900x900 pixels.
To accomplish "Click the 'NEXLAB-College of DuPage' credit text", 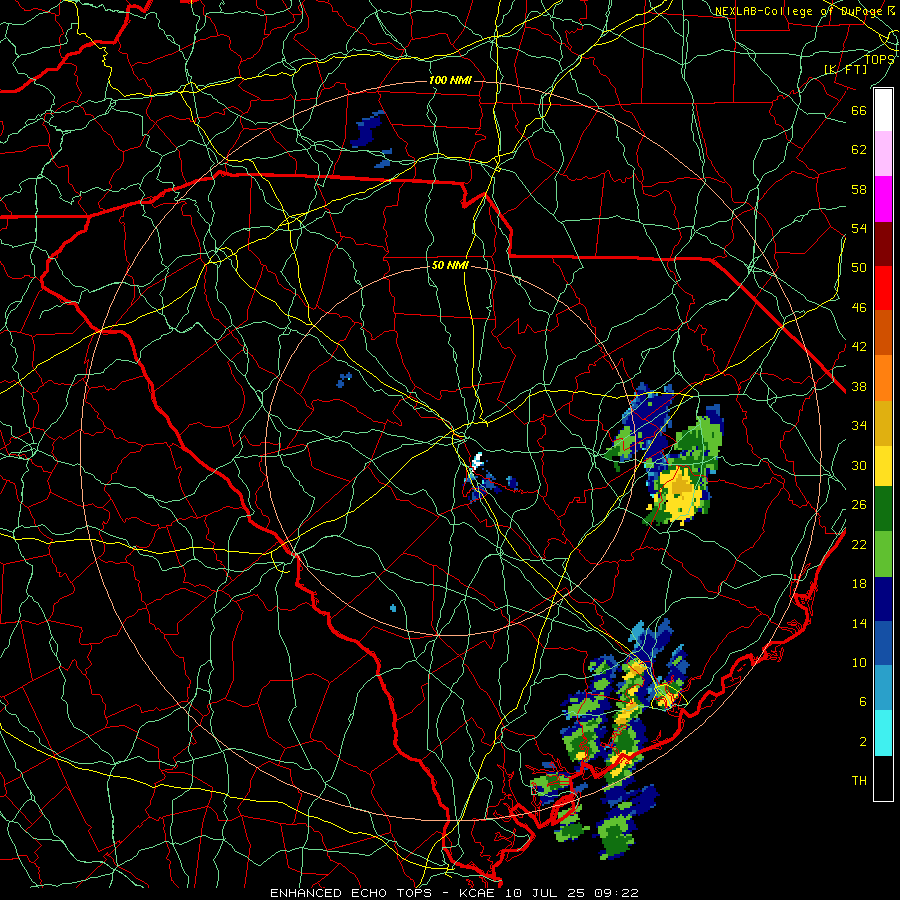I will pyautogui.click(x=798, y=11).
